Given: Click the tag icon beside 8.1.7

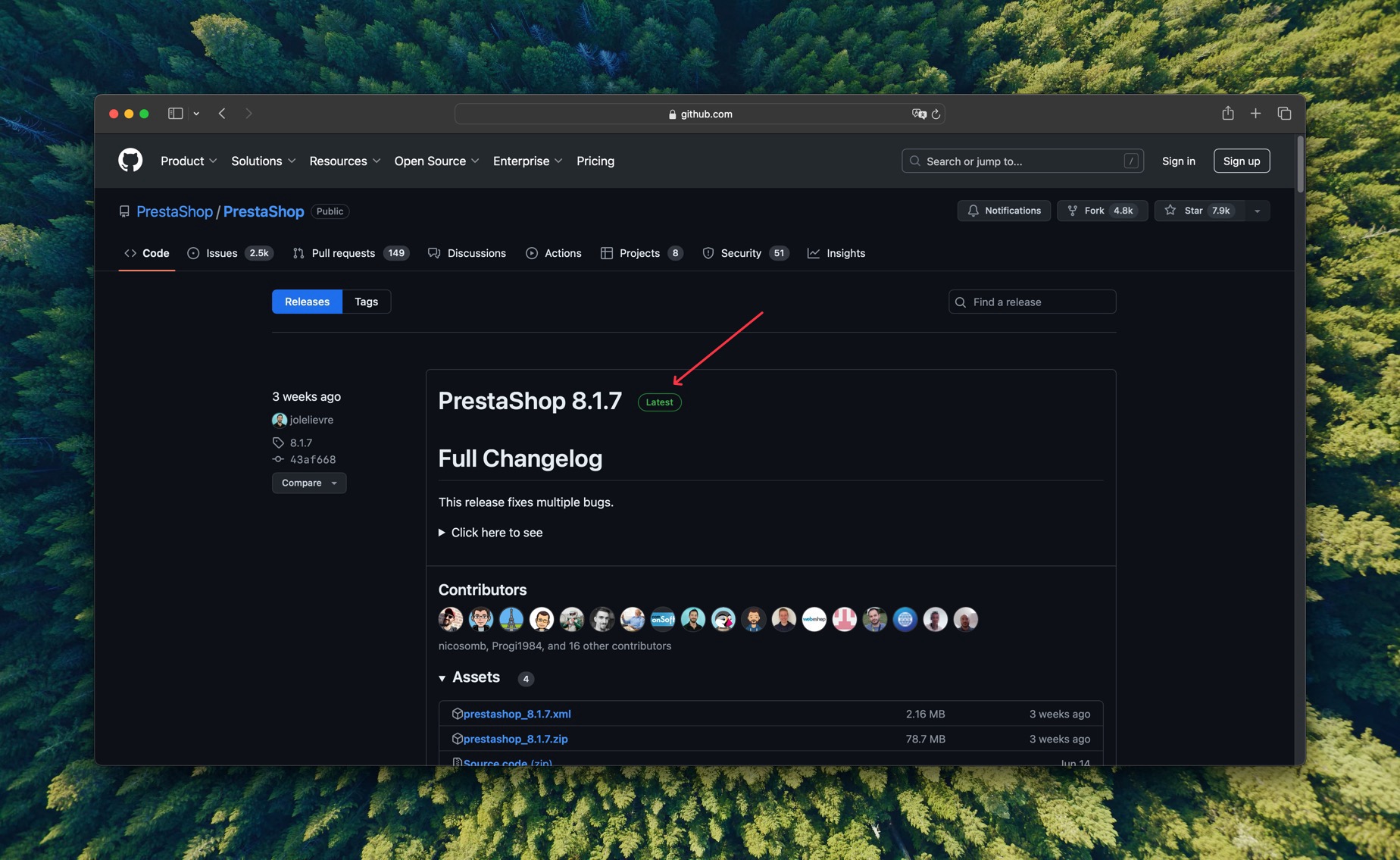Looking at the screenshot, I should (278, 443).
